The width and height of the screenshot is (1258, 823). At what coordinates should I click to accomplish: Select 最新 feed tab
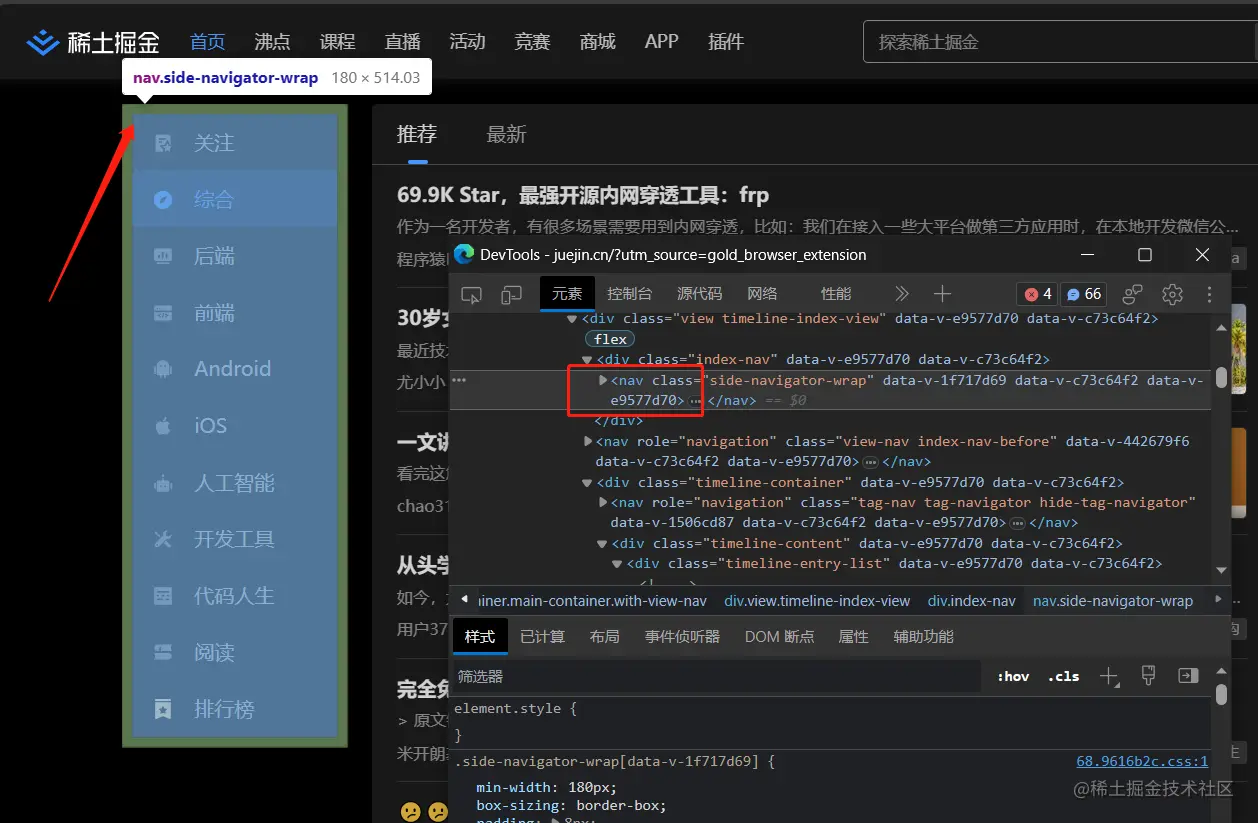[506, 134]
